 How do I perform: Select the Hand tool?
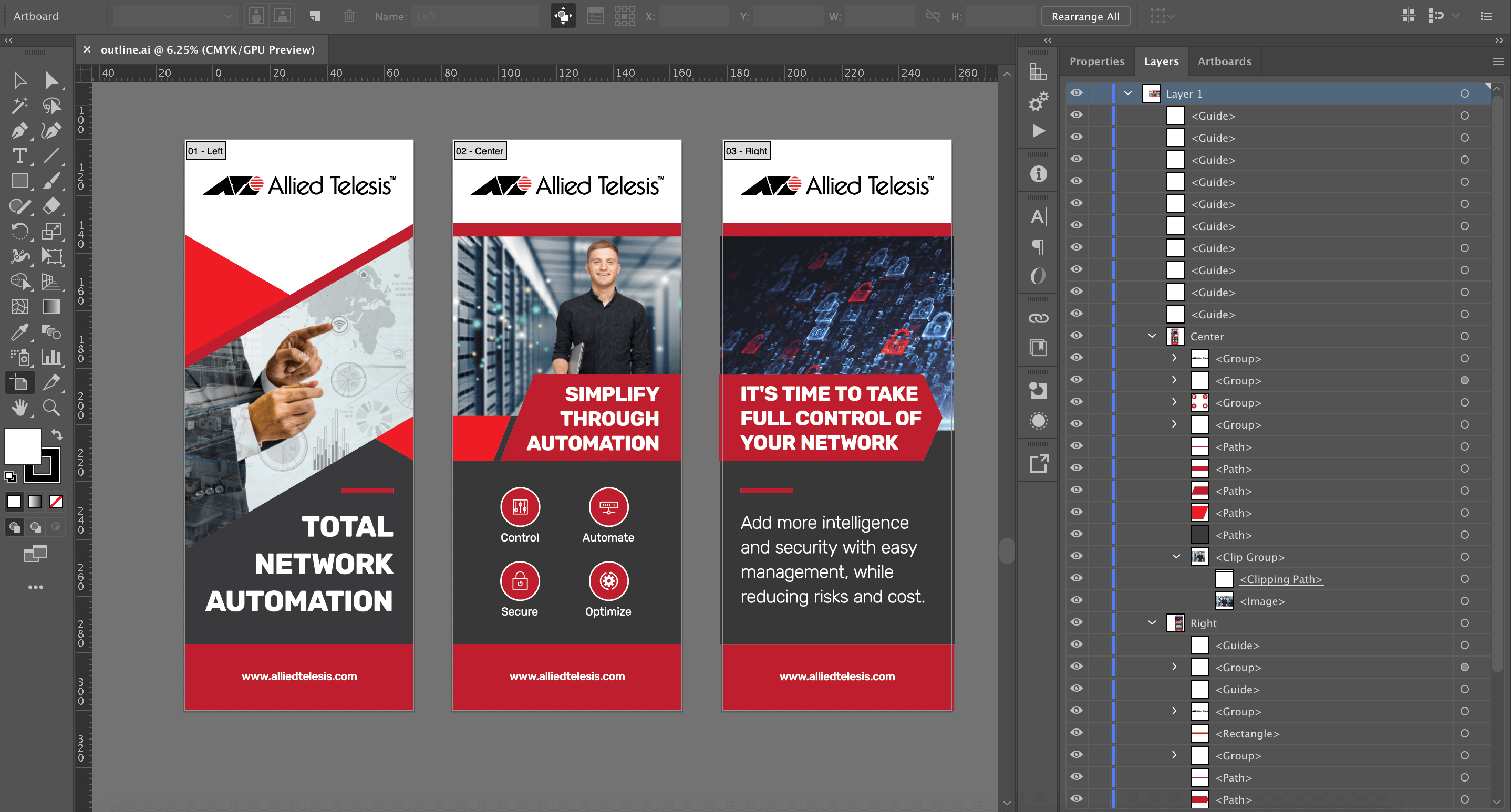[x=19, y=408]
